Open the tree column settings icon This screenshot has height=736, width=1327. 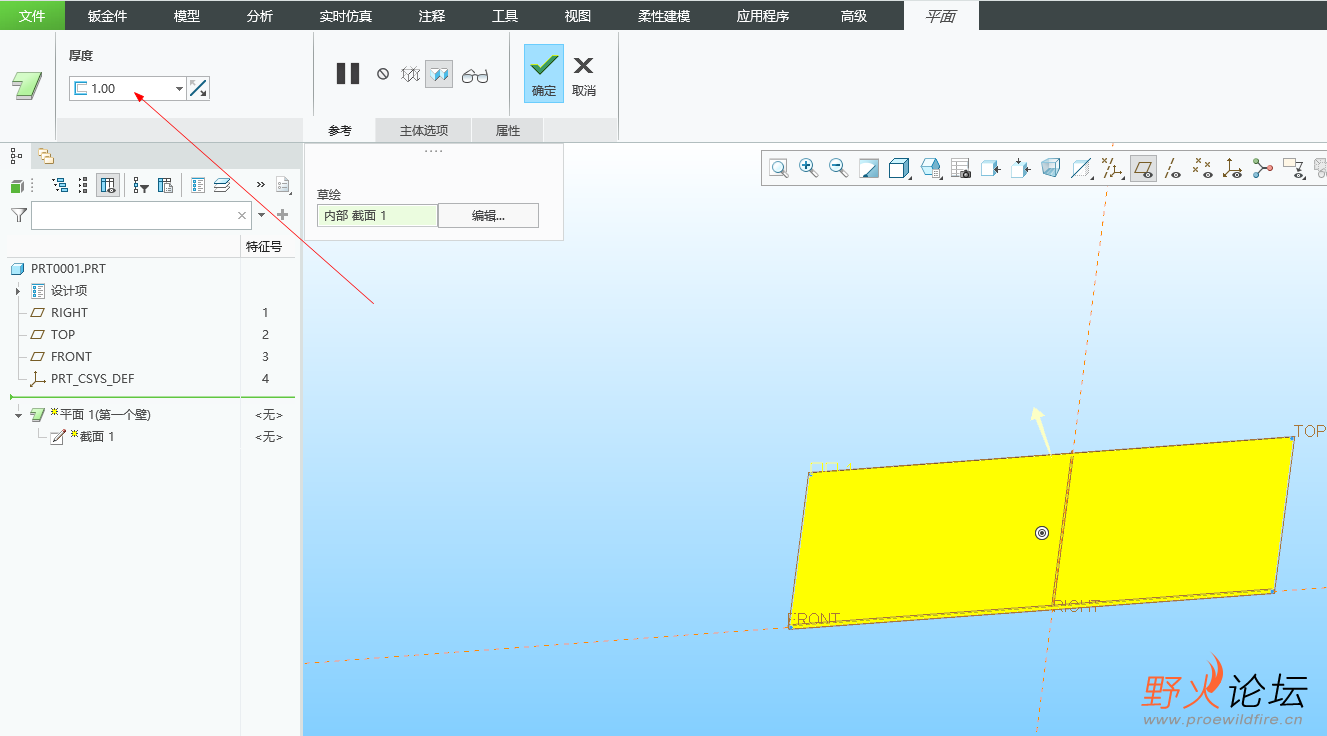[166, 185]
